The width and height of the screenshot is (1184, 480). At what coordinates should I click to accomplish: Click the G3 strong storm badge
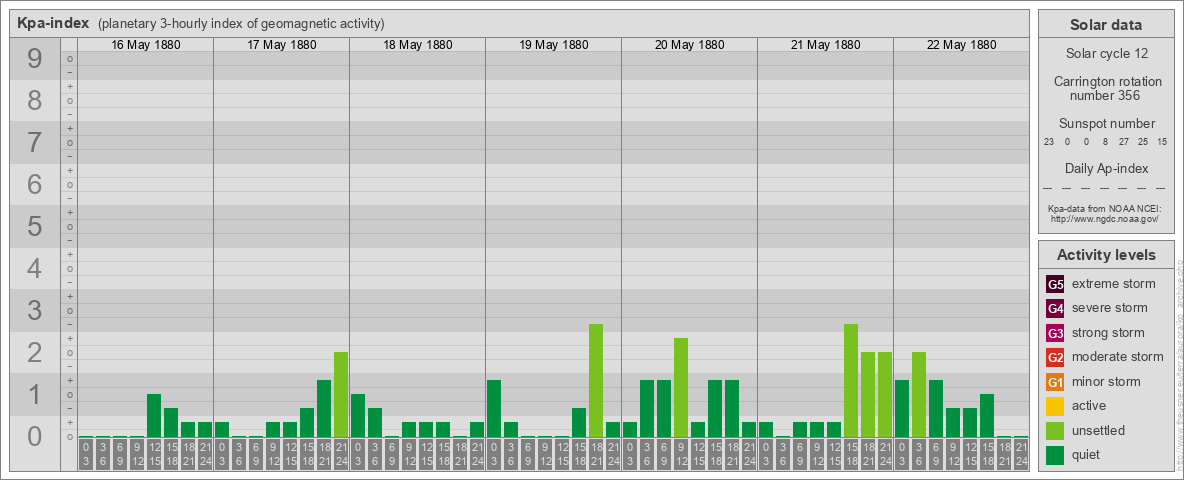pos(1055,333)
